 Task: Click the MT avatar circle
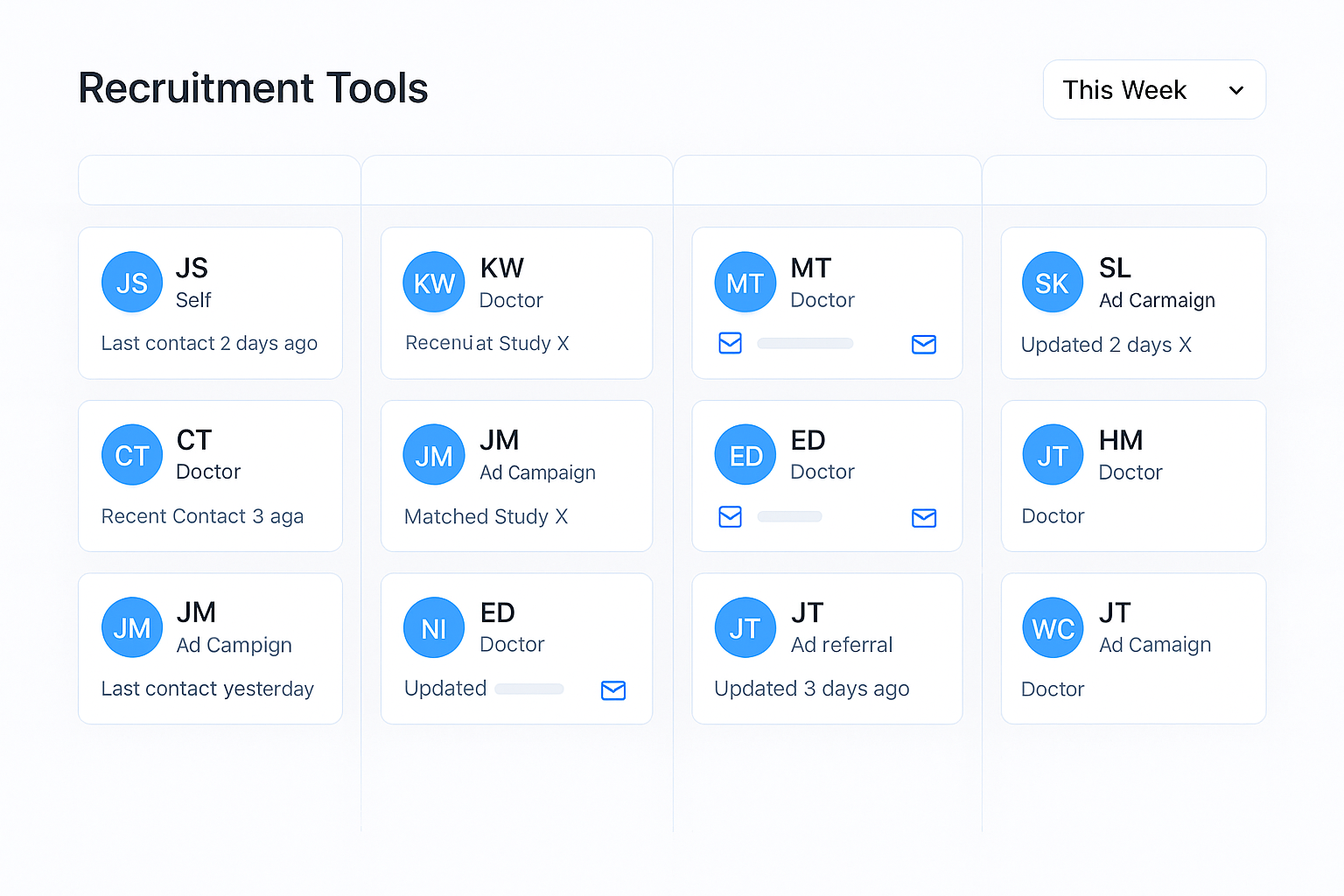click(745, 283)
